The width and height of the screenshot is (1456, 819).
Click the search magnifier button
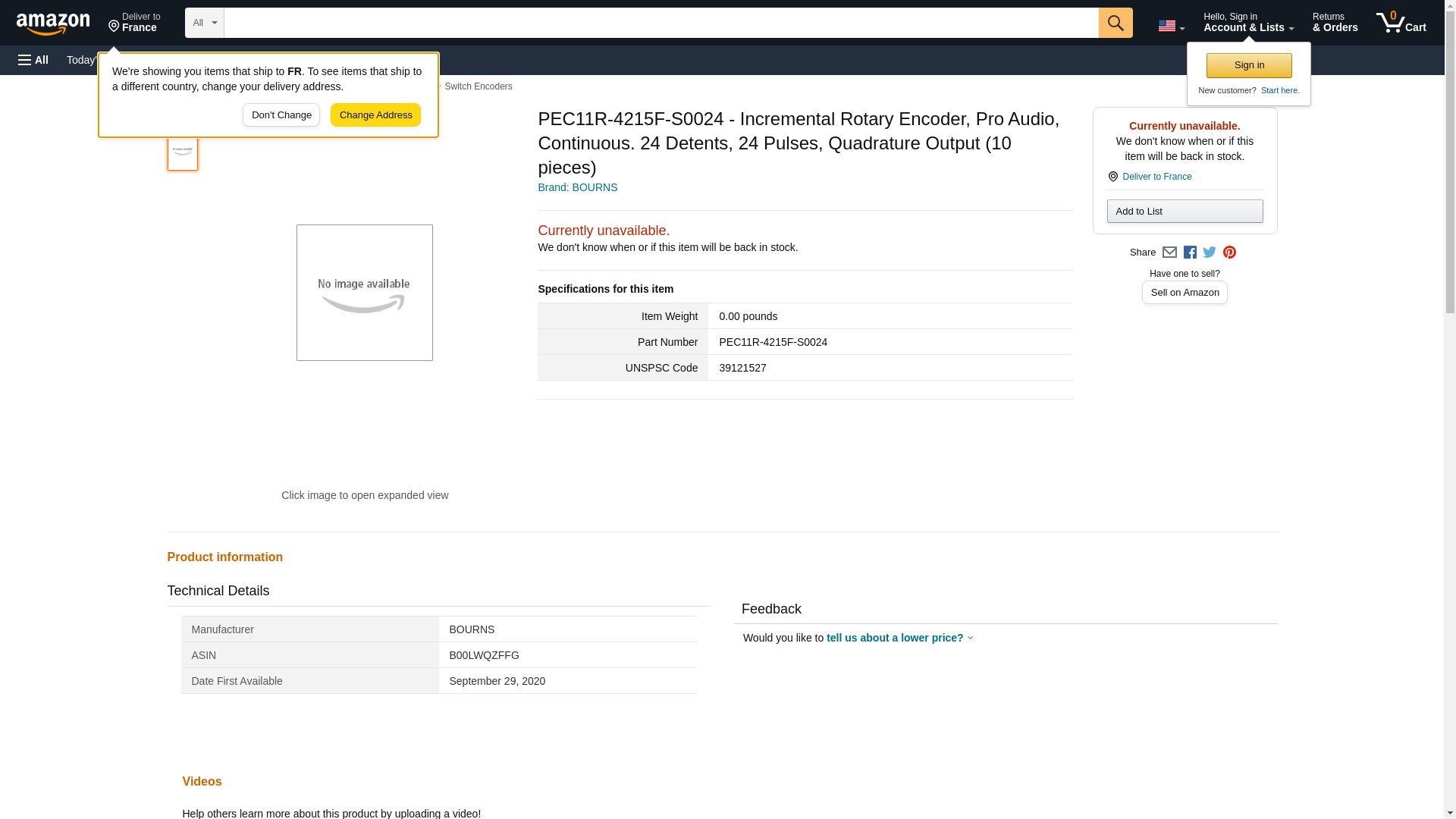[x=1115, y=23]
